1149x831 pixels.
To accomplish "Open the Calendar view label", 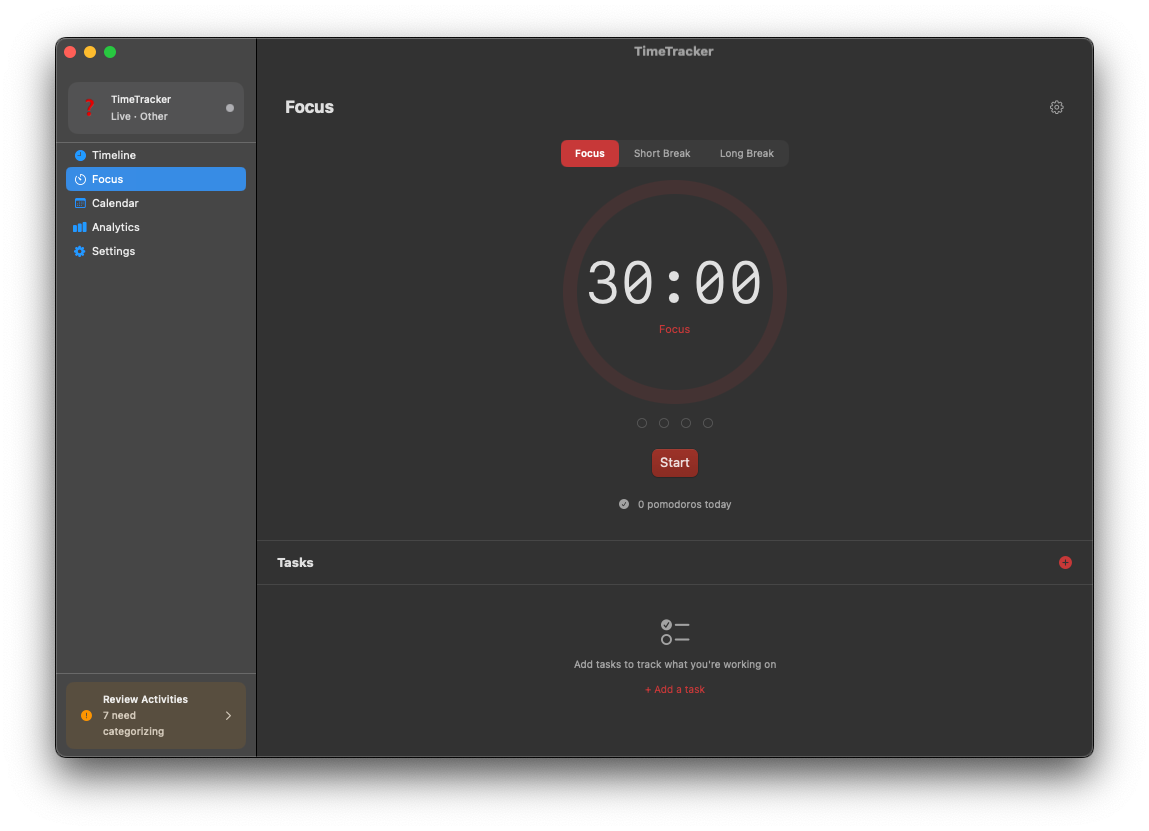I will click(115, 203).
